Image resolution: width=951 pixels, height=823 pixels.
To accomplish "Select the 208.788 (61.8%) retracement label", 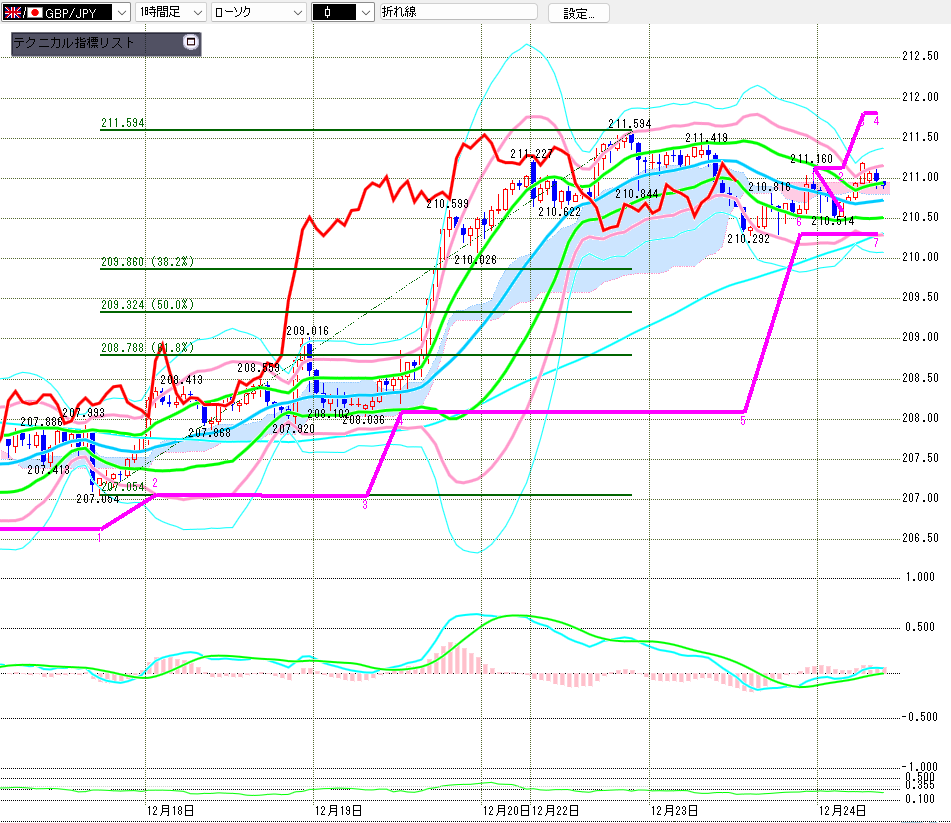I will point(147,347).
